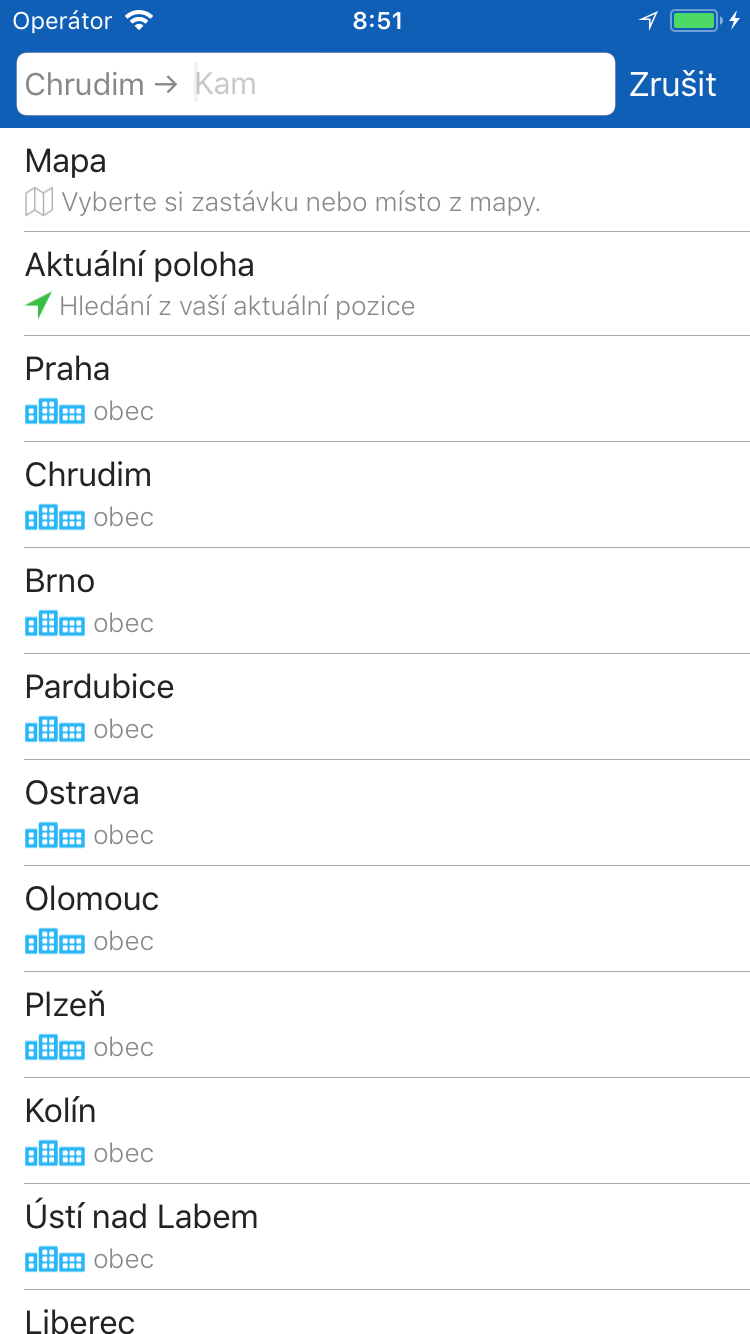Image resolution: width=750 pixels, height=1334 pixels.
Task: Pick Ústí nad Labem from list
Action: [x=375, y=1236]
